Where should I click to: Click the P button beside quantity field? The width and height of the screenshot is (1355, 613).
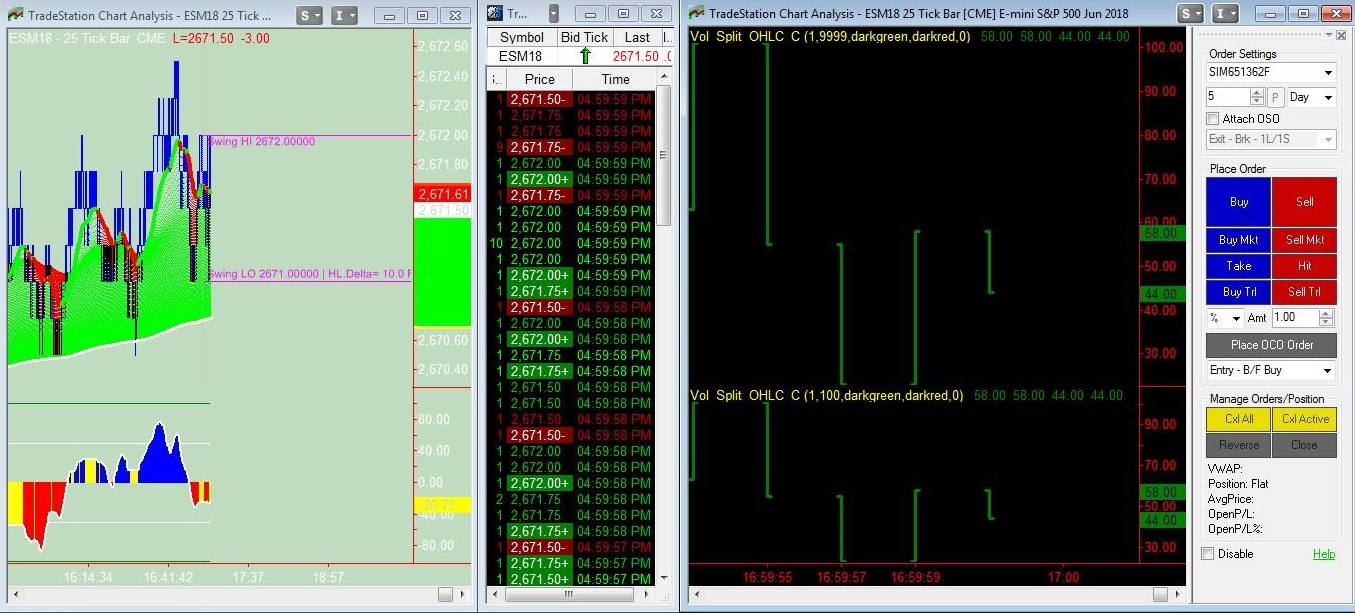1276,97
